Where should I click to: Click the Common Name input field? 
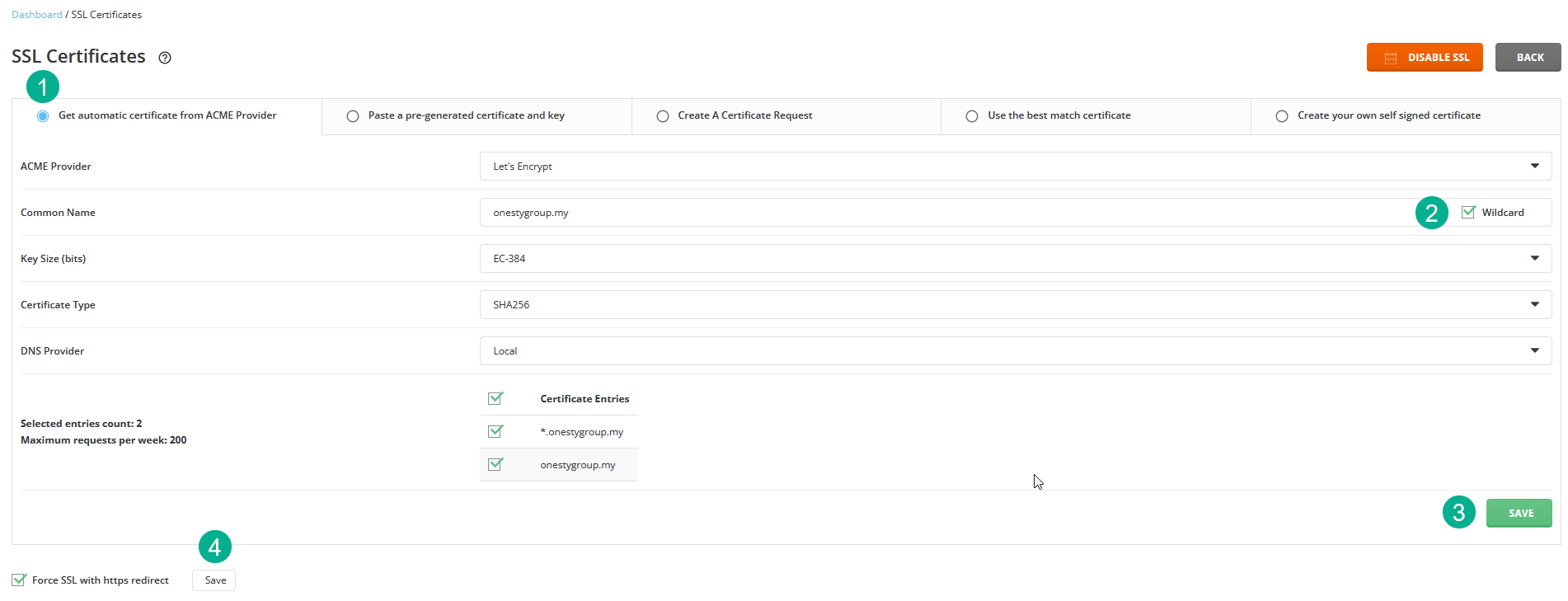tap(948, 213)
